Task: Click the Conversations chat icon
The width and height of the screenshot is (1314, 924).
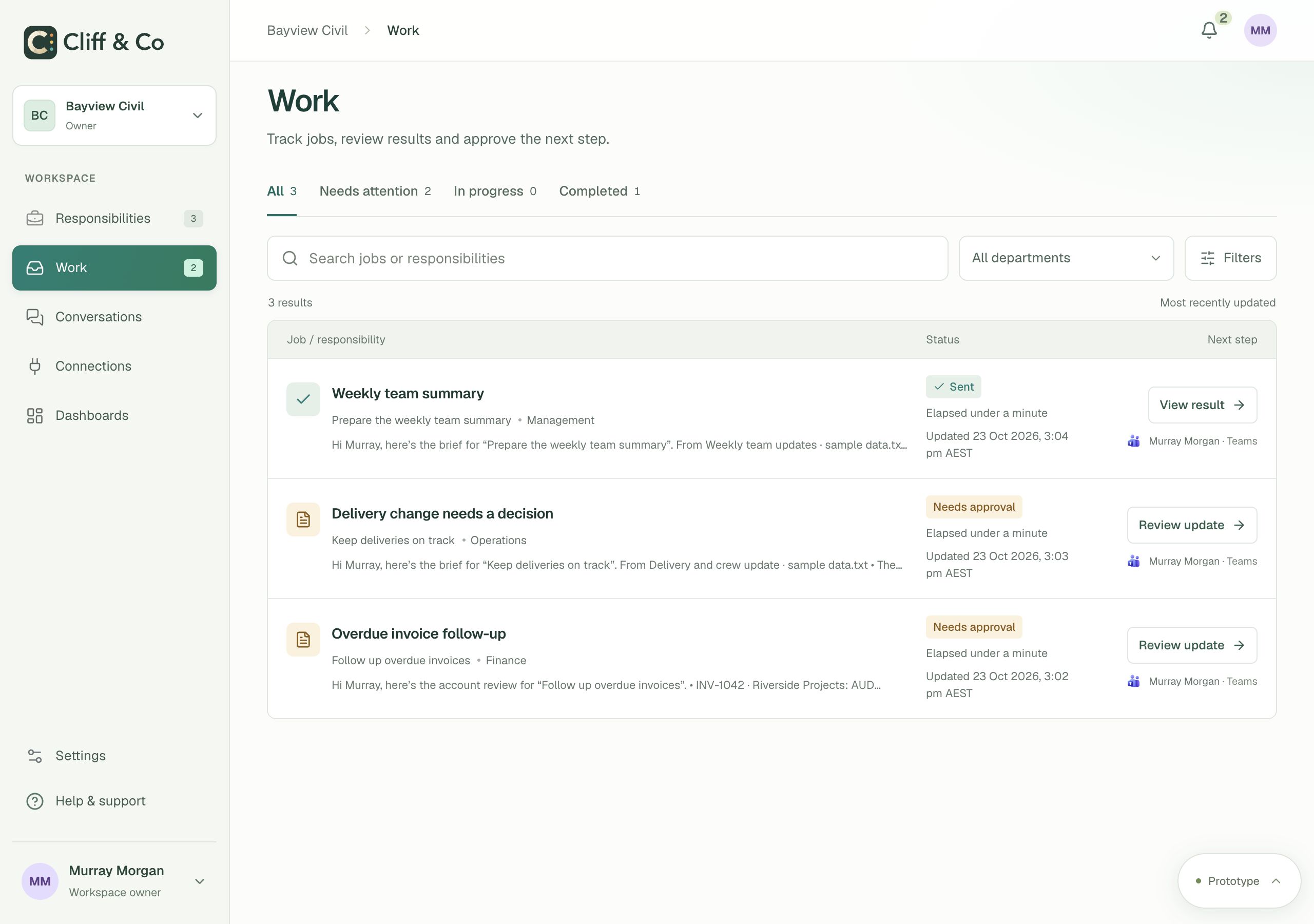Action: pos(35,317)
